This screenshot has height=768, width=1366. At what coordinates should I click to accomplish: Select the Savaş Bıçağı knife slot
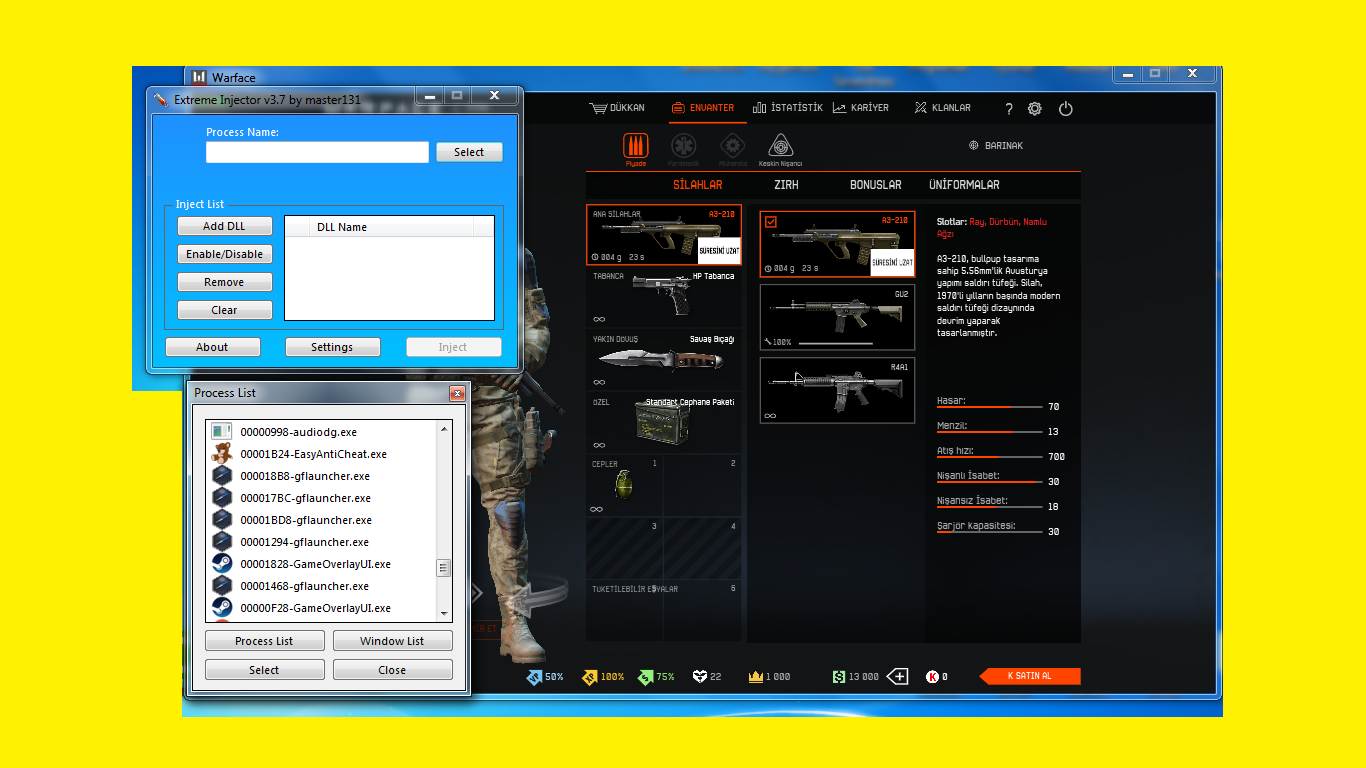click(664, 361)
